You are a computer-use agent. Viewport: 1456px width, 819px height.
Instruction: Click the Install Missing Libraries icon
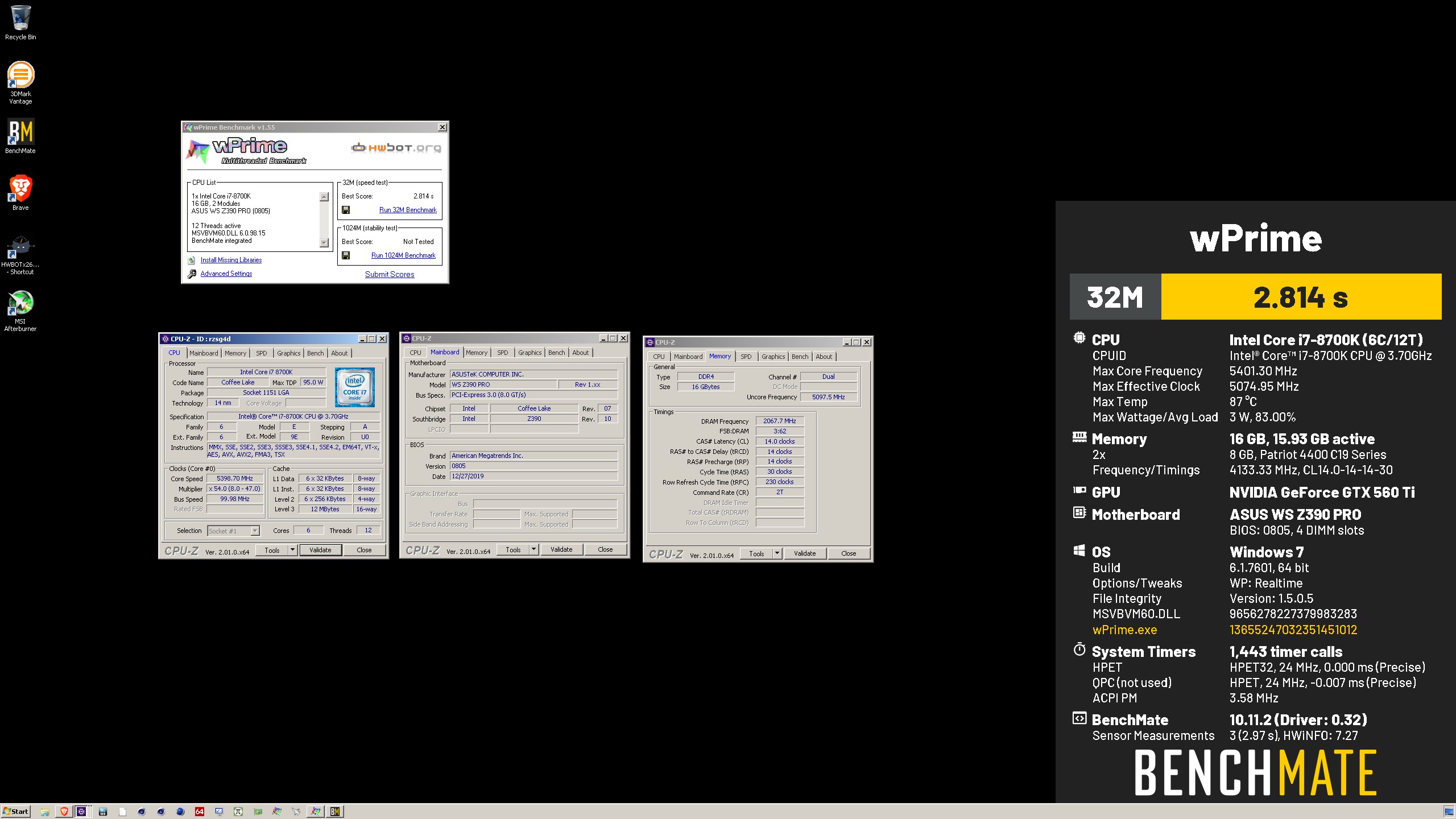coord(192,260)
